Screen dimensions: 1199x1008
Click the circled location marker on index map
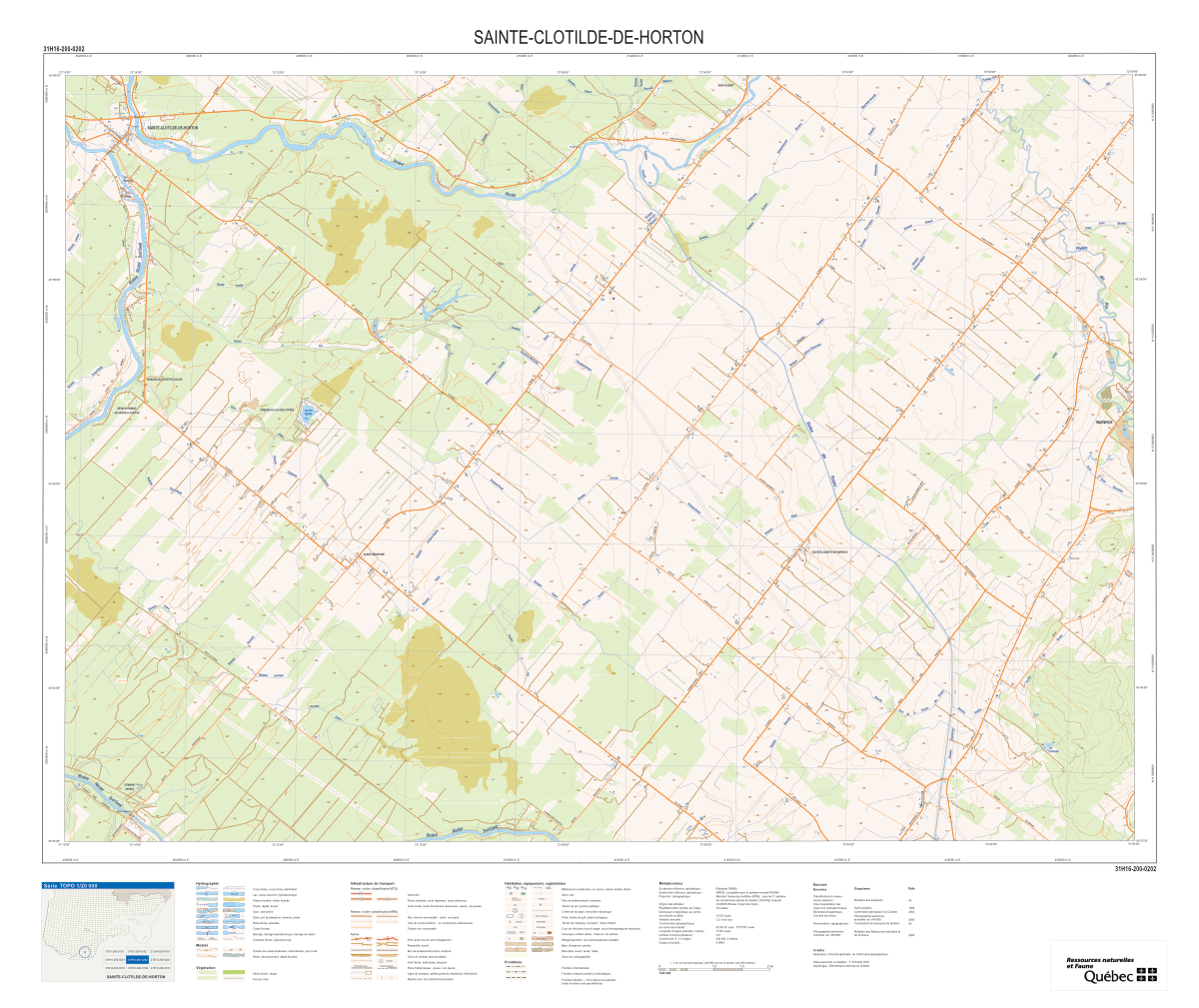(86, 951)
